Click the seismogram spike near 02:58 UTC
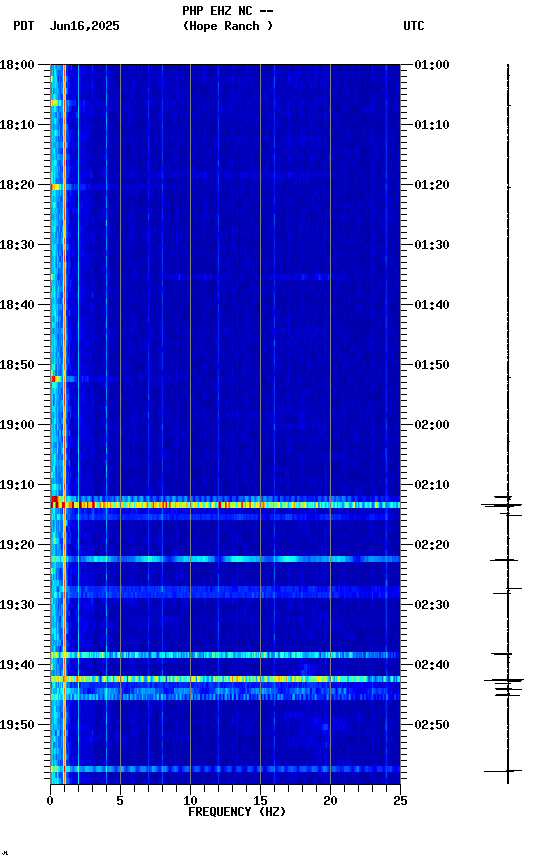This screenshot has height=864, width=552. point(503,771)
